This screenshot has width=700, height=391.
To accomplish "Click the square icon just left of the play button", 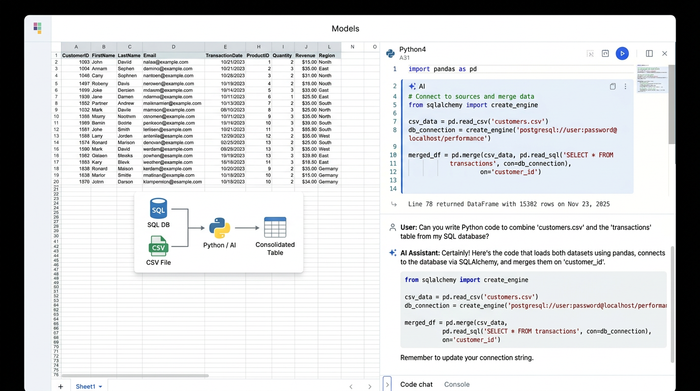I will 605,54.
